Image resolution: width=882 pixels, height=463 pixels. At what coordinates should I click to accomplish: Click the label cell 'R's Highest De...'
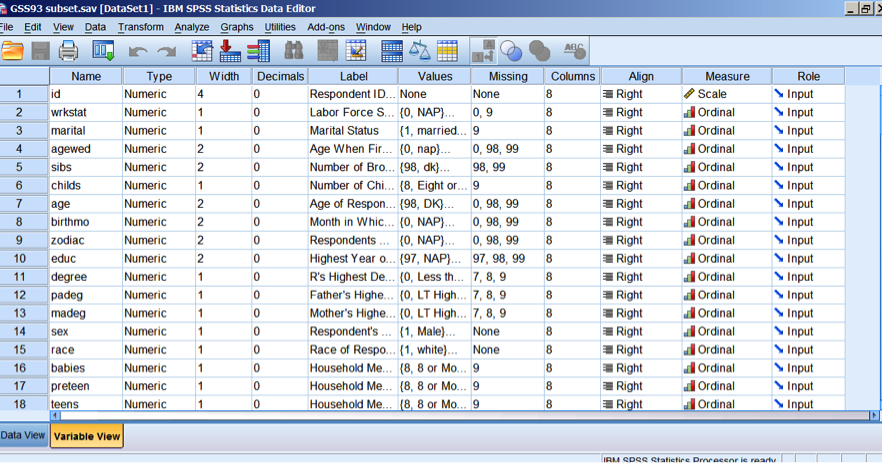[x=353, y=277]
